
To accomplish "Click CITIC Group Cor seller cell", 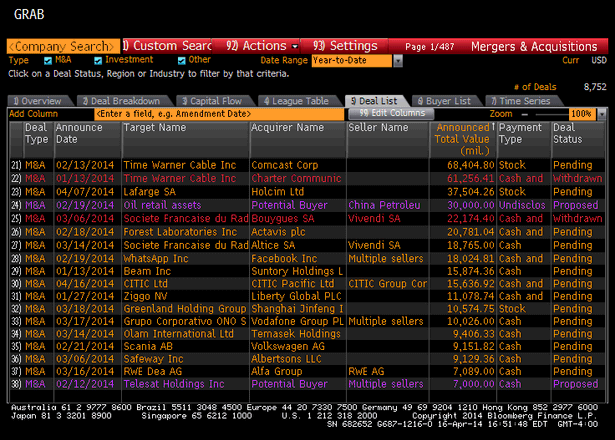I will tap(388, 284).
